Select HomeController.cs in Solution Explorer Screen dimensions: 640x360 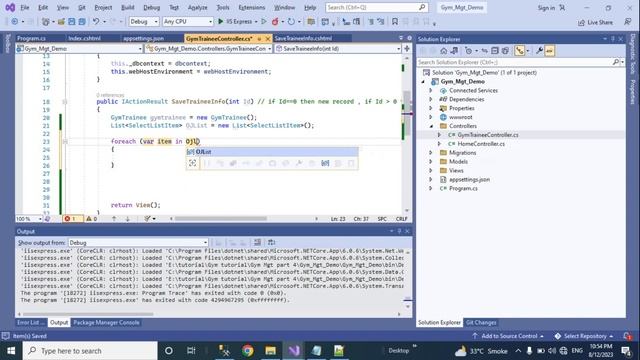481,144
